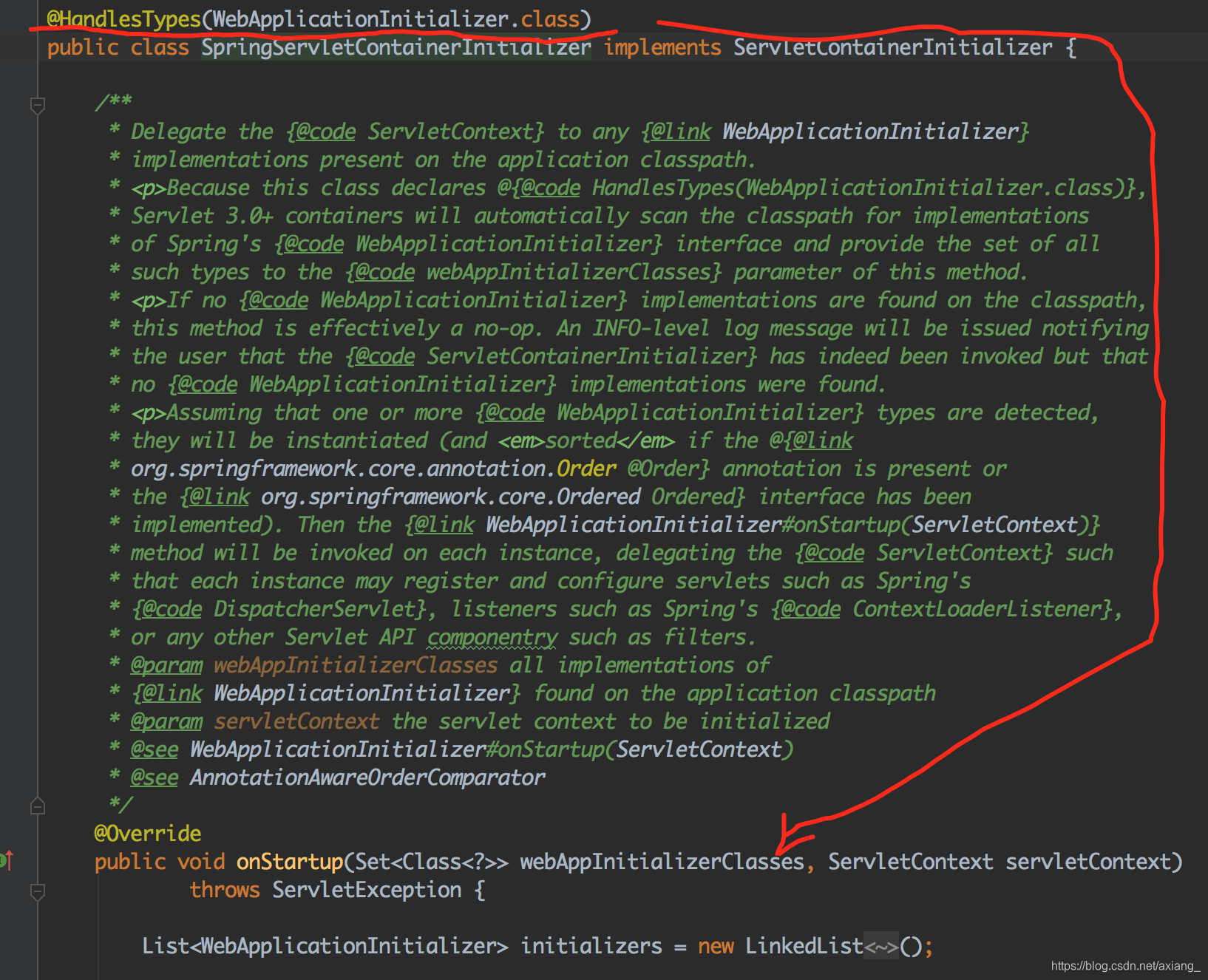Click org.springframework.core.Ordered link in the Javadoc
1208x980 pixels.
450,497
